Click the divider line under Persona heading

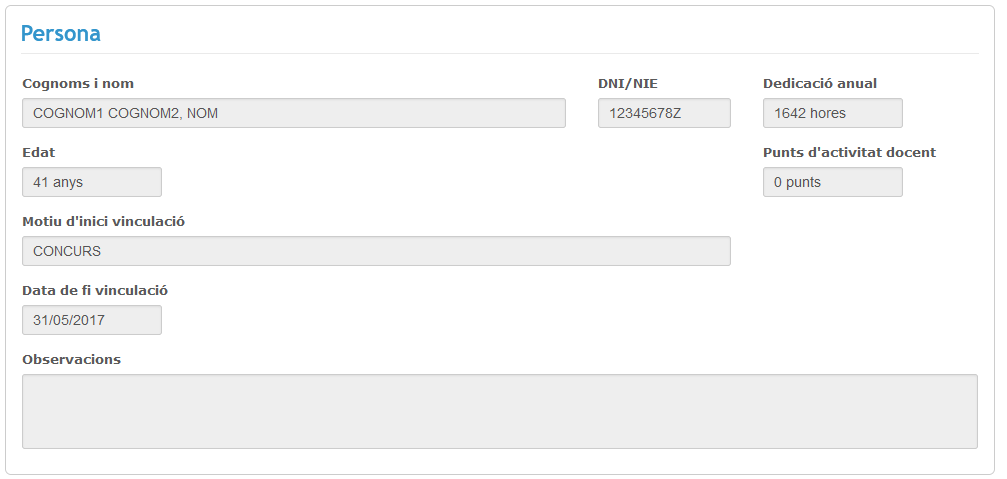pyautogui.click(x=499, y=53)
